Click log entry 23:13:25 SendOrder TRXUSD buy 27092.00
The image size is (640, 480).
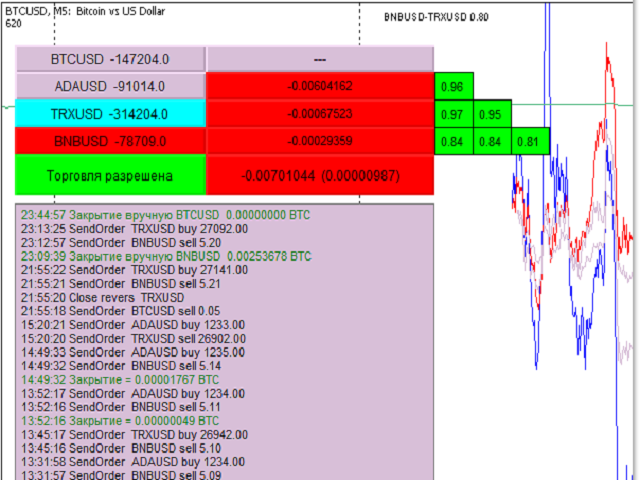tap(134, 229)
